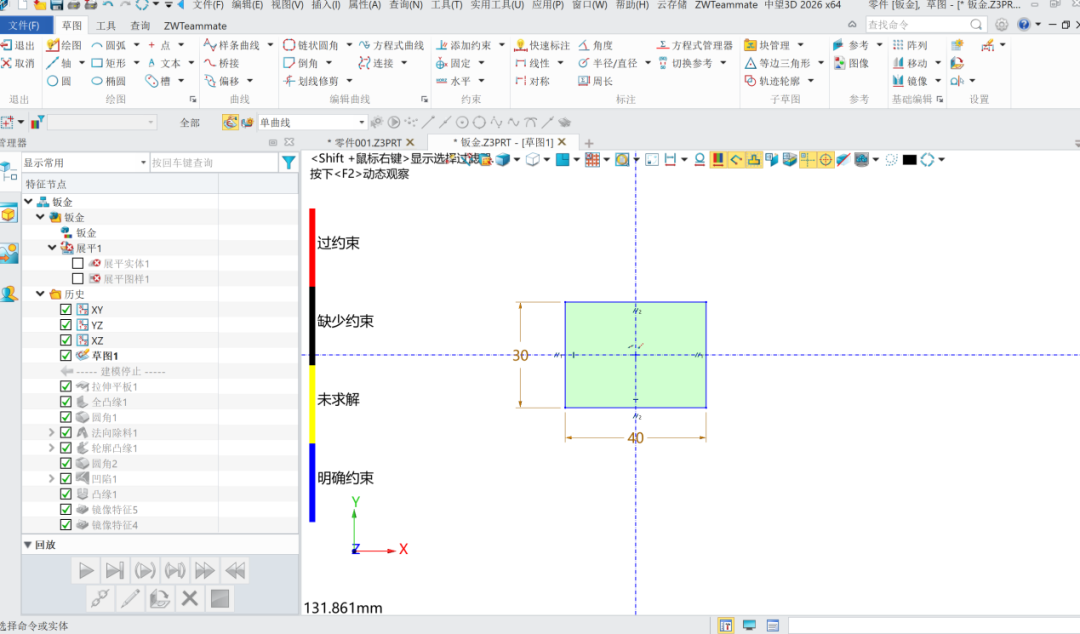Expand the 轮廓凸缘1 tree node
Viewport: 1080px width, 634px height.
click(52, 447)
